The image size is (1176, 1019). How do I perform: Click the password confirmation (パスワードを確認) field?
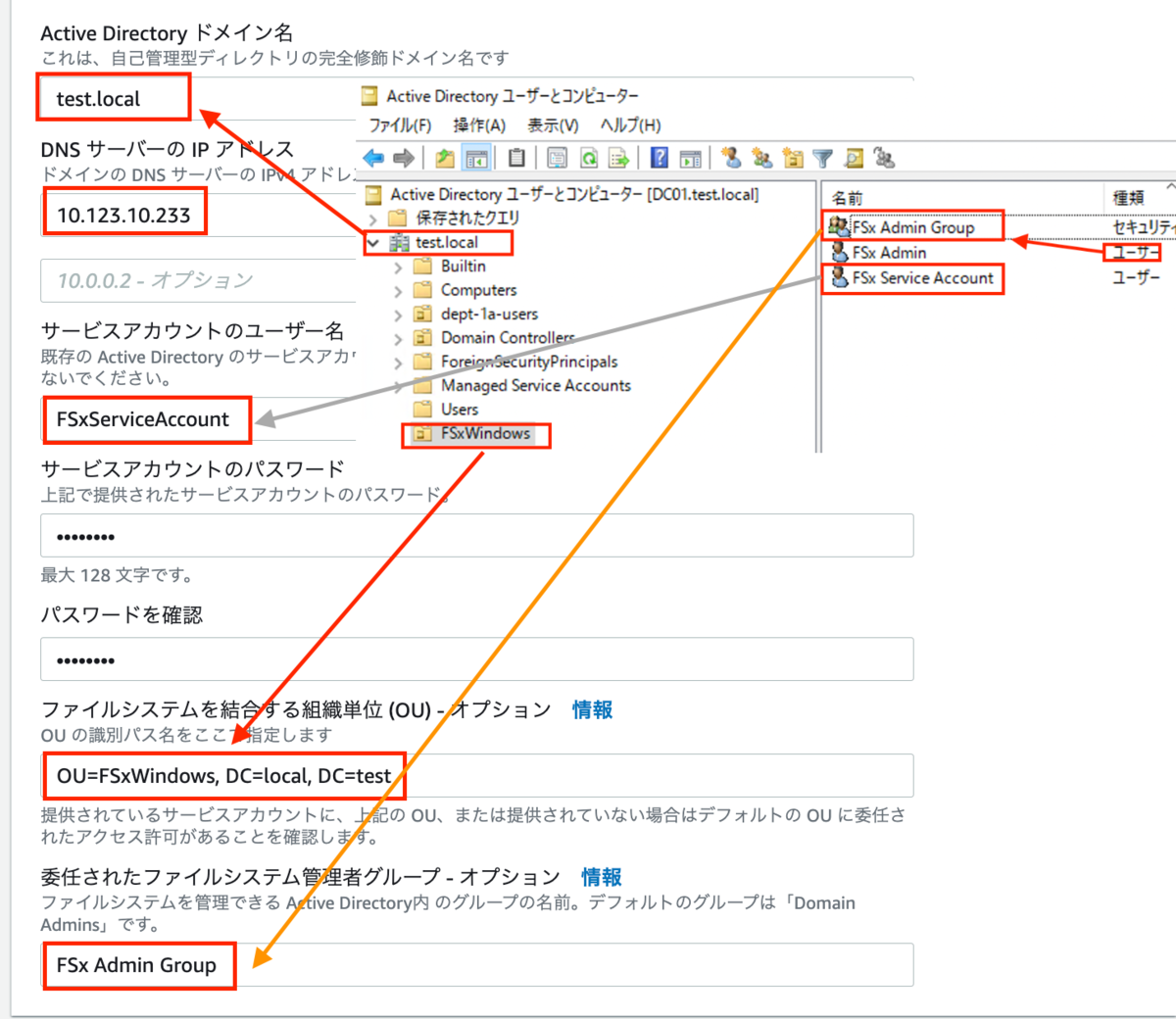coord(476,659)
